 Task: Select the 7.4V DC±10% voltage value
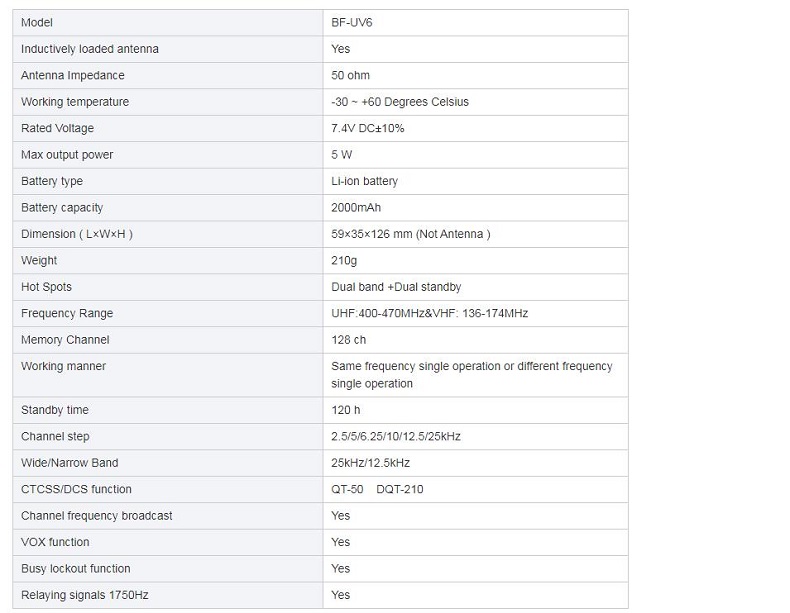click(x=368, y=128)
